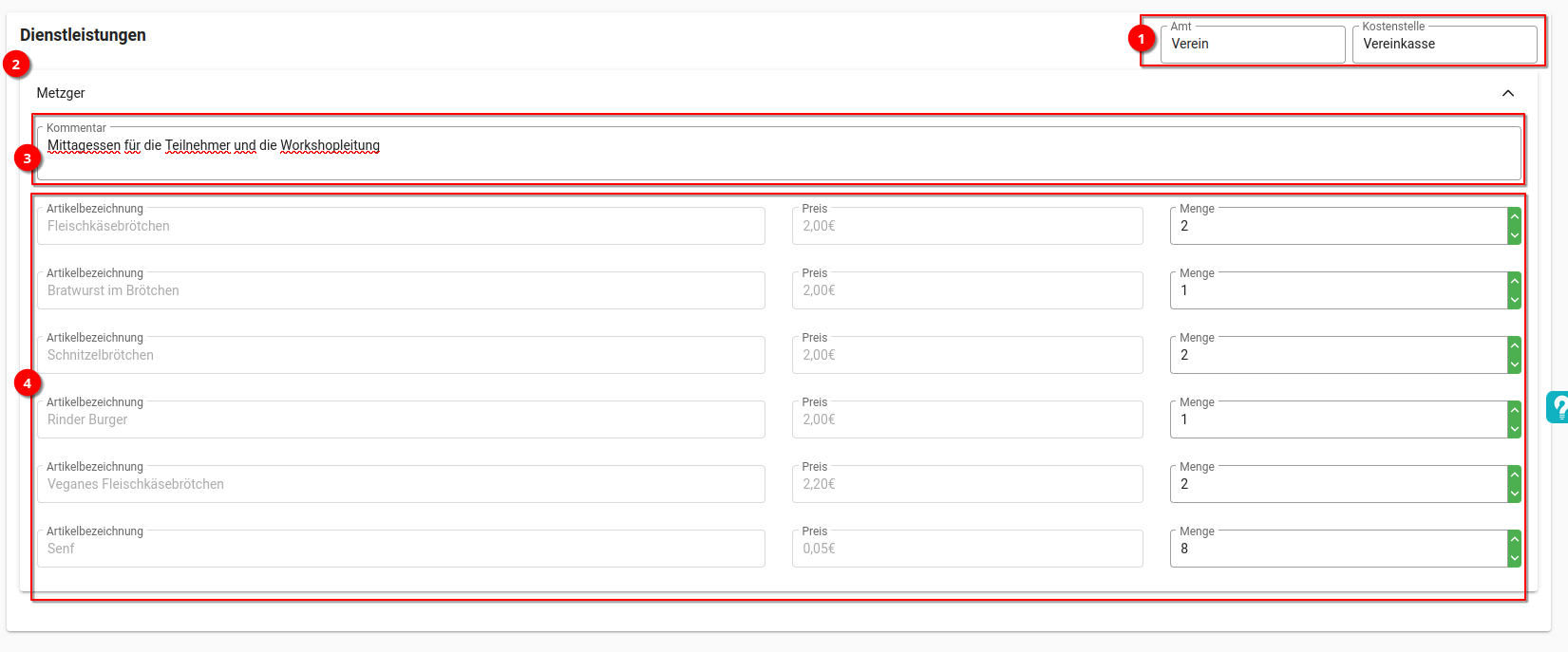Decrement the Rinder Burger Menge
The height and width of the screenshot is (652, 1568).
(1514, 429)
